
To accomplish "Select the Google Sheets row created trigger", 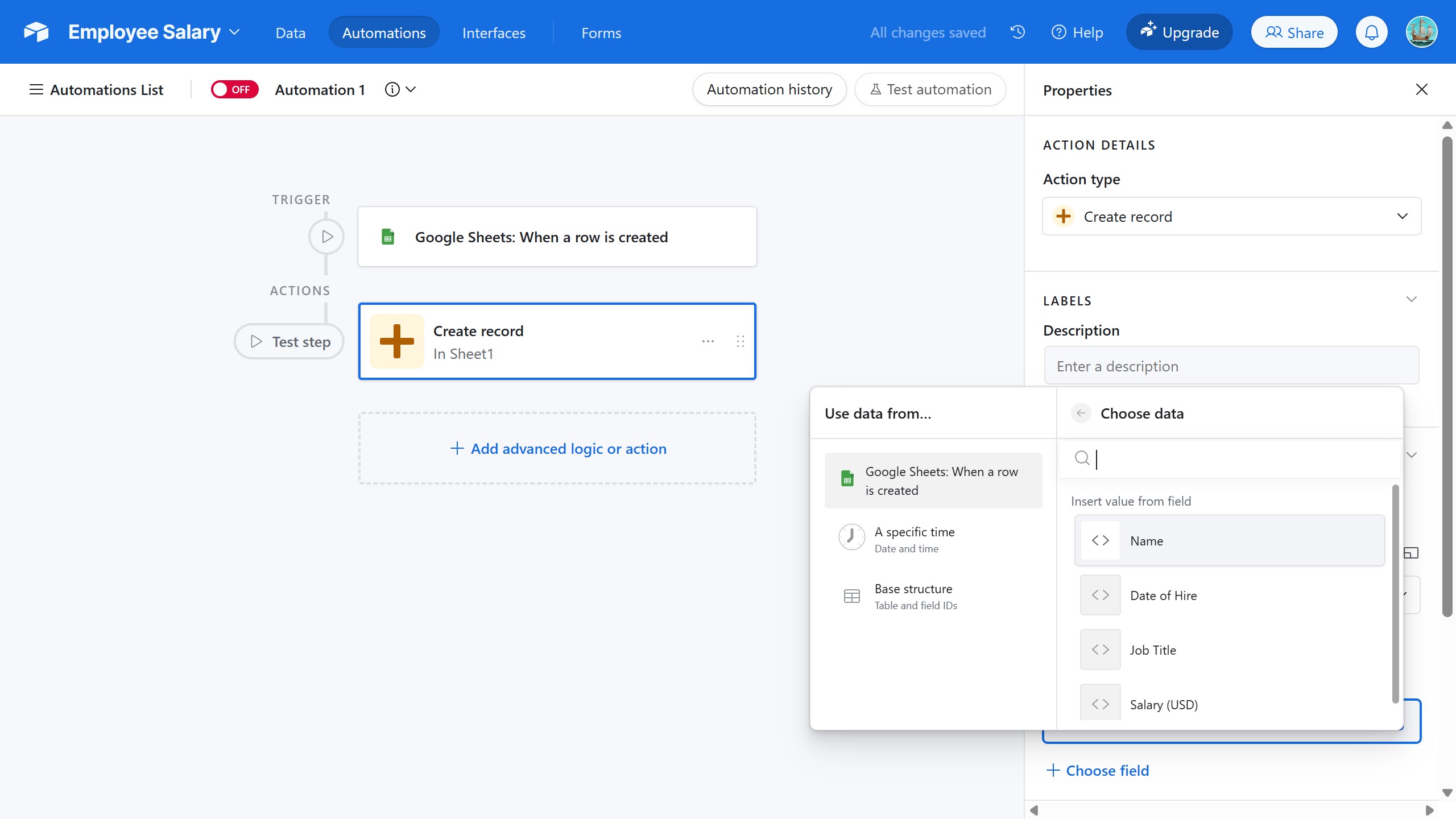I will tap(557, 237).
